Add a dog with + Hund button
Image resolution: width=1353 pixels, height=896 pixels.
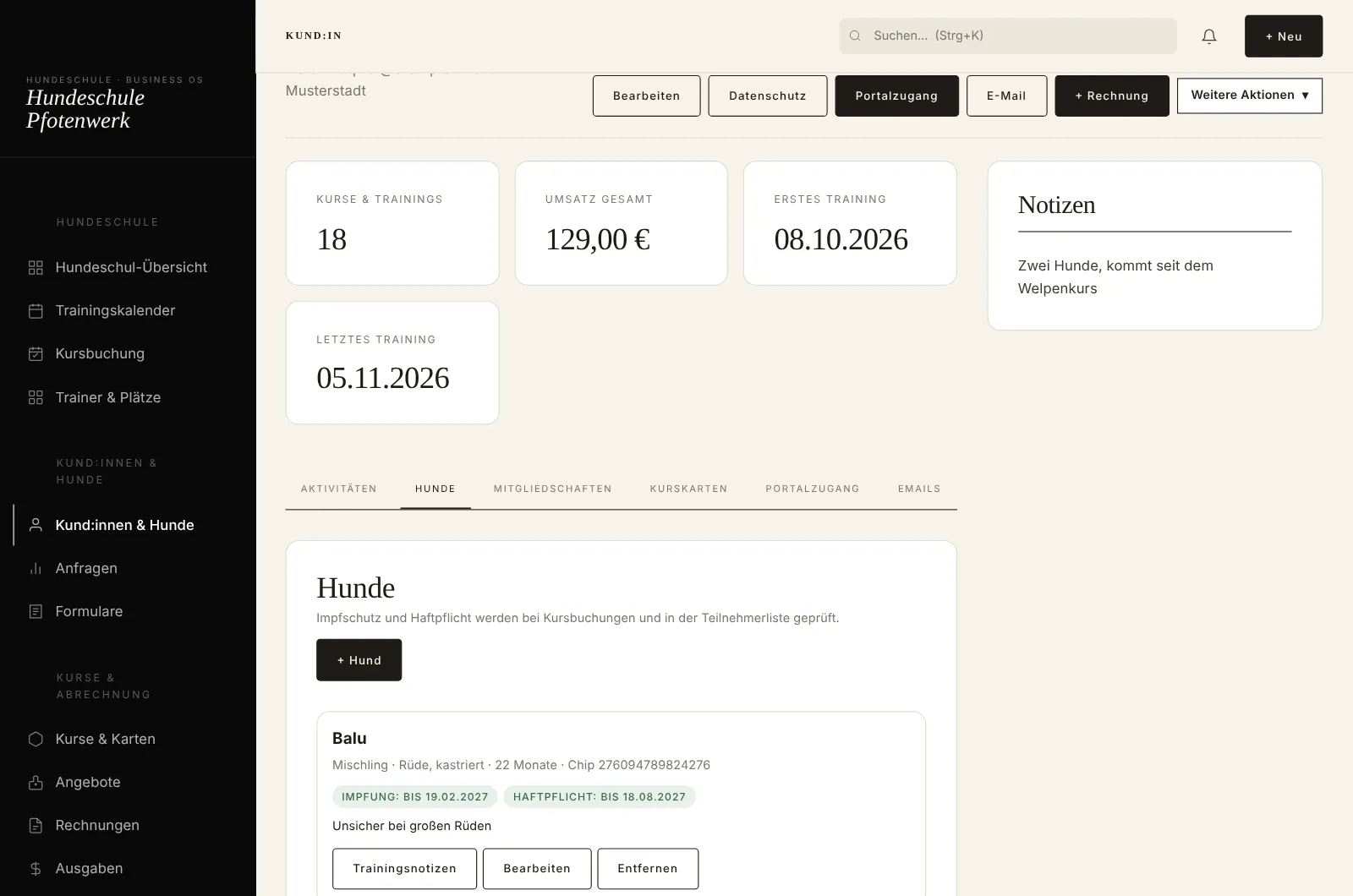tap(359, 660)
